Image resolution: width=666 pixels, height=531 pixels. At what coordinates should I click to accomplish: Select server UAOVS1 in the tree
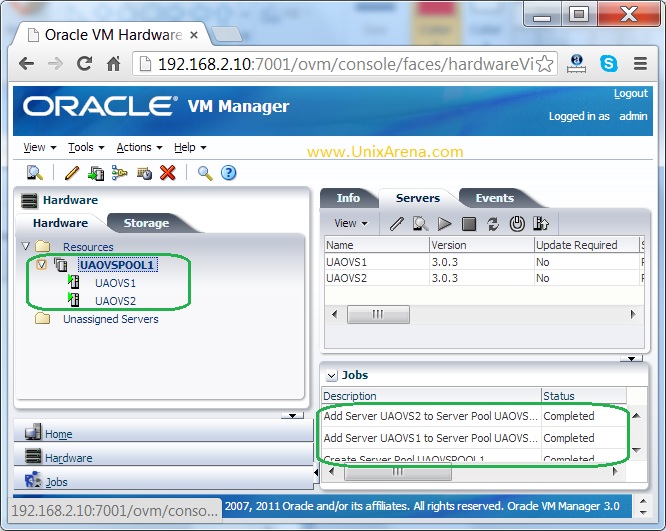tap(115, 283)
